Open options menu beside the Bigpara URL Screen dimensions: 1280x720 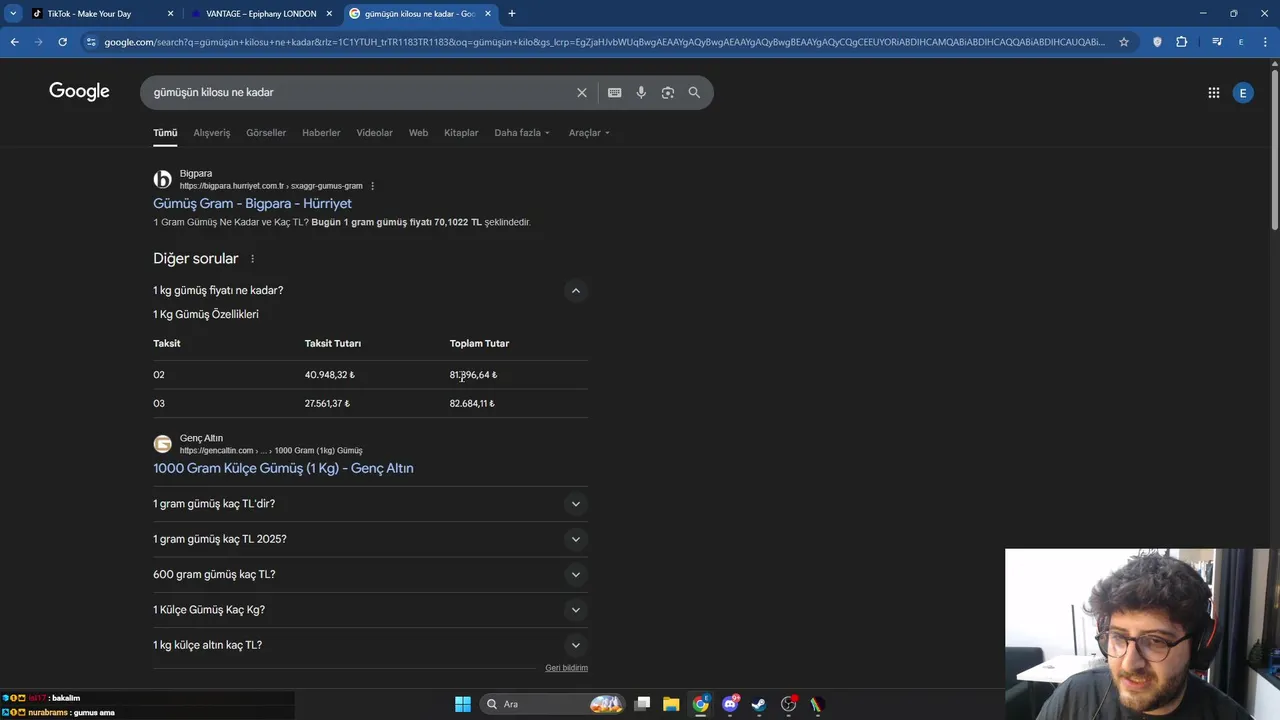[372, 186]
